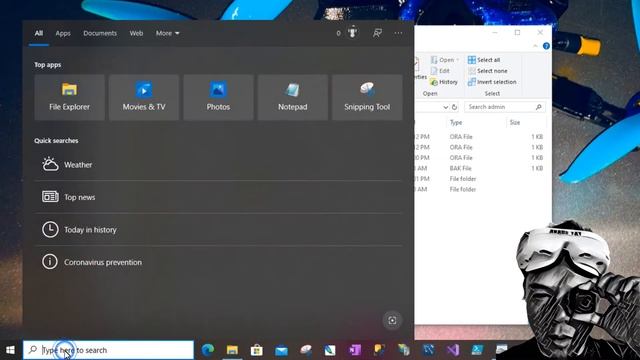Click the feedback icon in search panel
Viewport: 640px width, 360px height.
[x=377, y=33]
